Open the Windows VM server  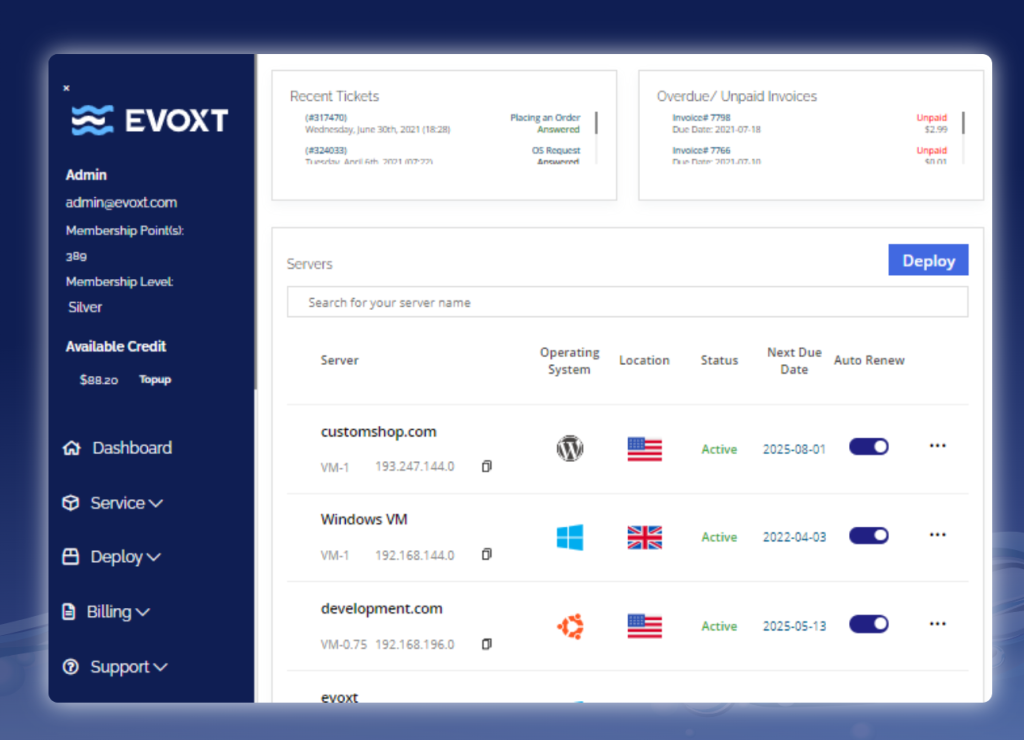tap(364, 519)
